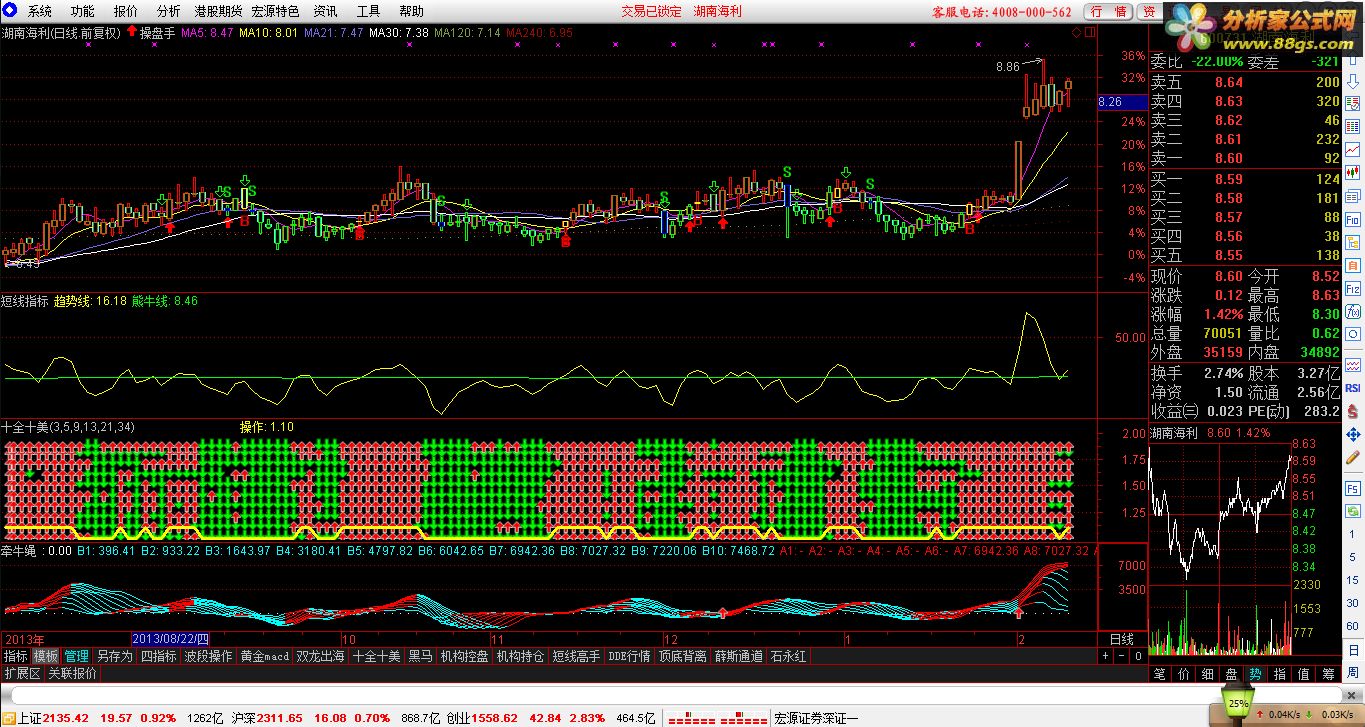Select the 60-minute period button
The width and height of the screenshot is (1365, 727).
tap(1352, 624)
